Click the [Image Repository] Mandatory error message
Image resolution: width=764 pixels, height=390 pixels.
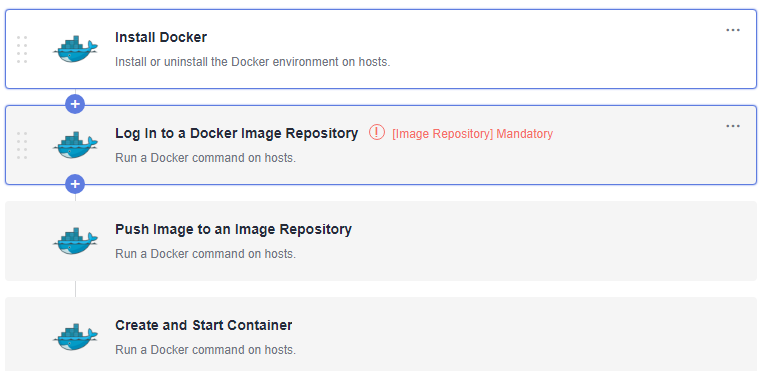(472, 134)
